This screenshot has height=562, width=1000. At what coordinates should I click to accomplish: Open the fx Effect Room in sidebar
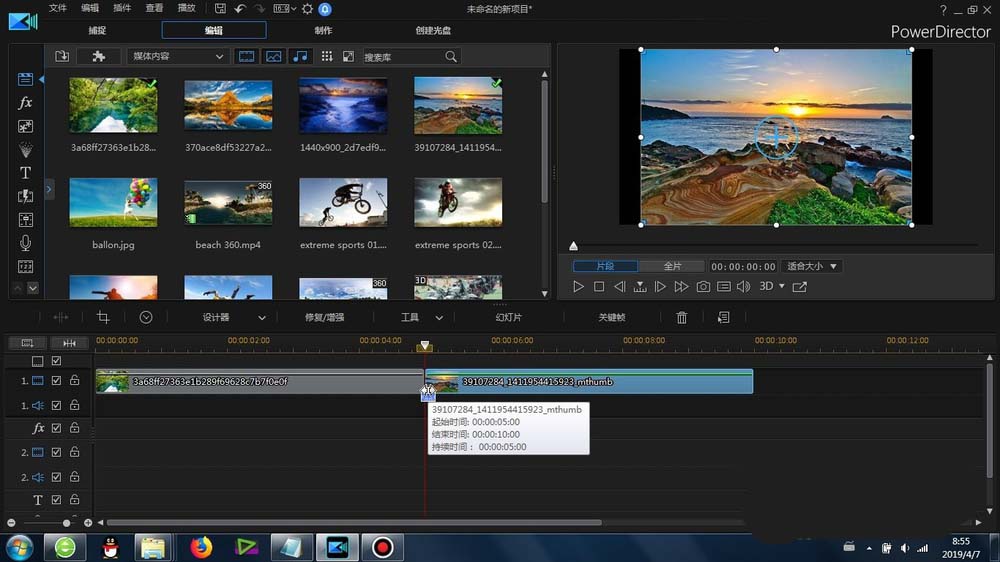point(26,103)
